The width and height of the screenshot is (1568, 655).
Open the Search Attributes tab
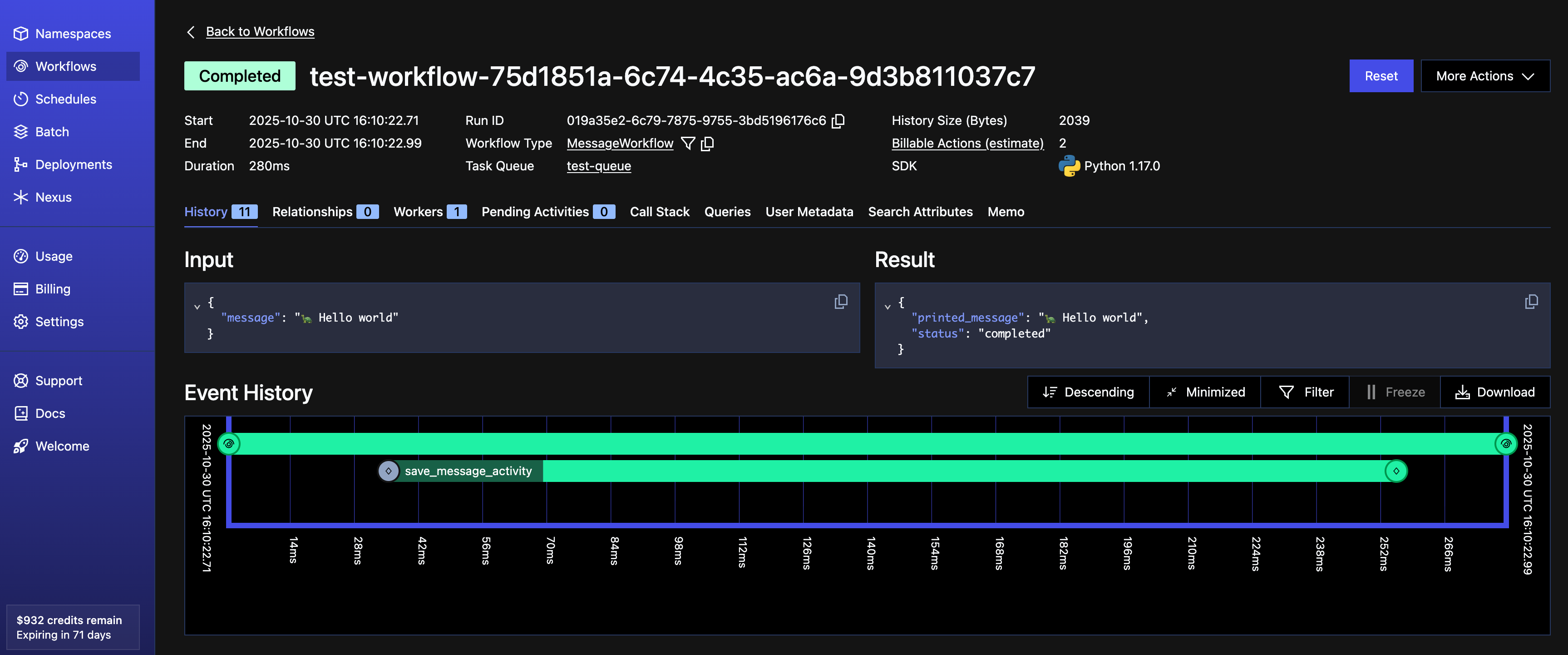pos(920,211)
